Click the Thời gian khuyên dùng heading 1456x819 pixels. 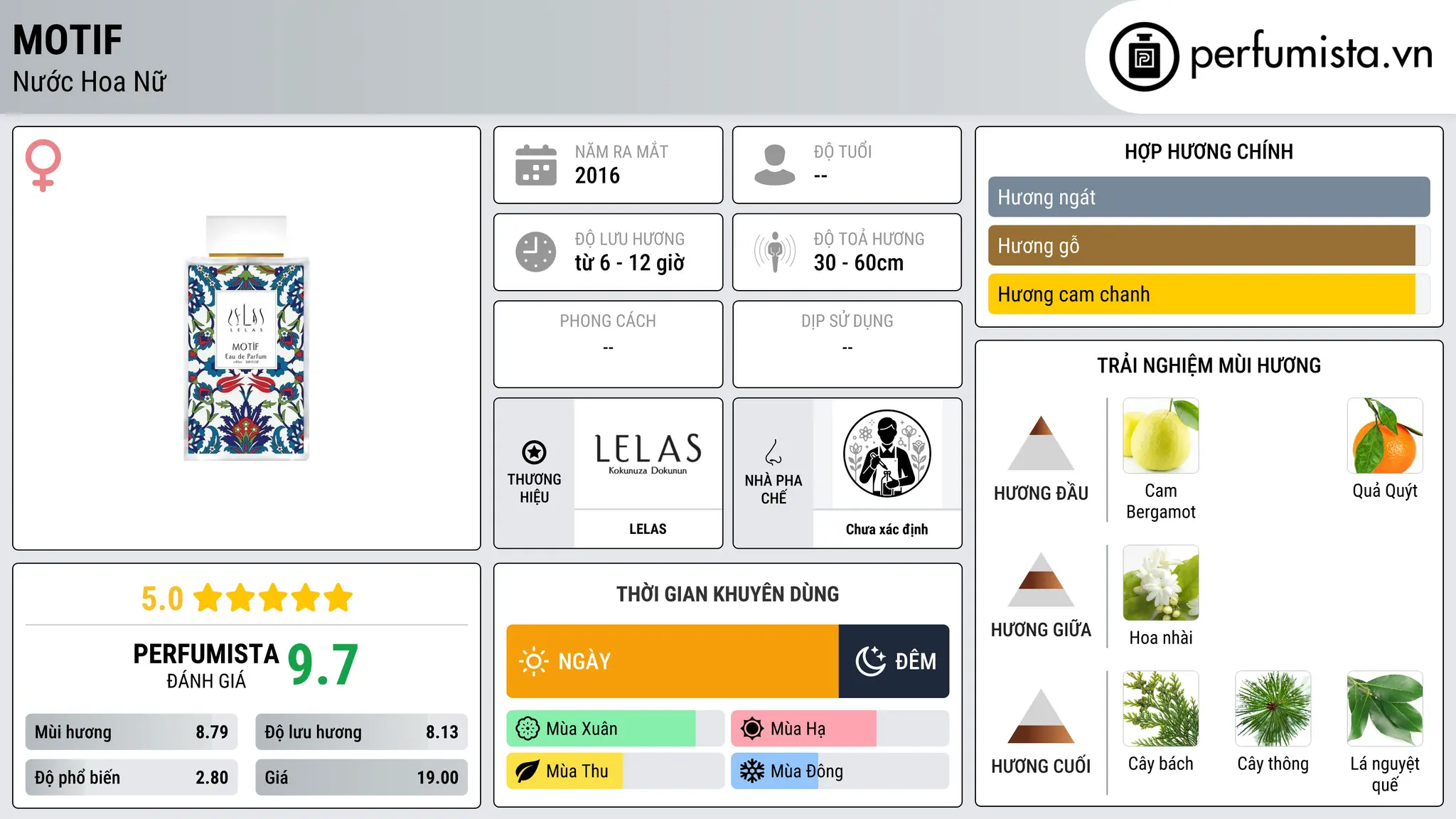pyautogui.click(x=727, y=594)
